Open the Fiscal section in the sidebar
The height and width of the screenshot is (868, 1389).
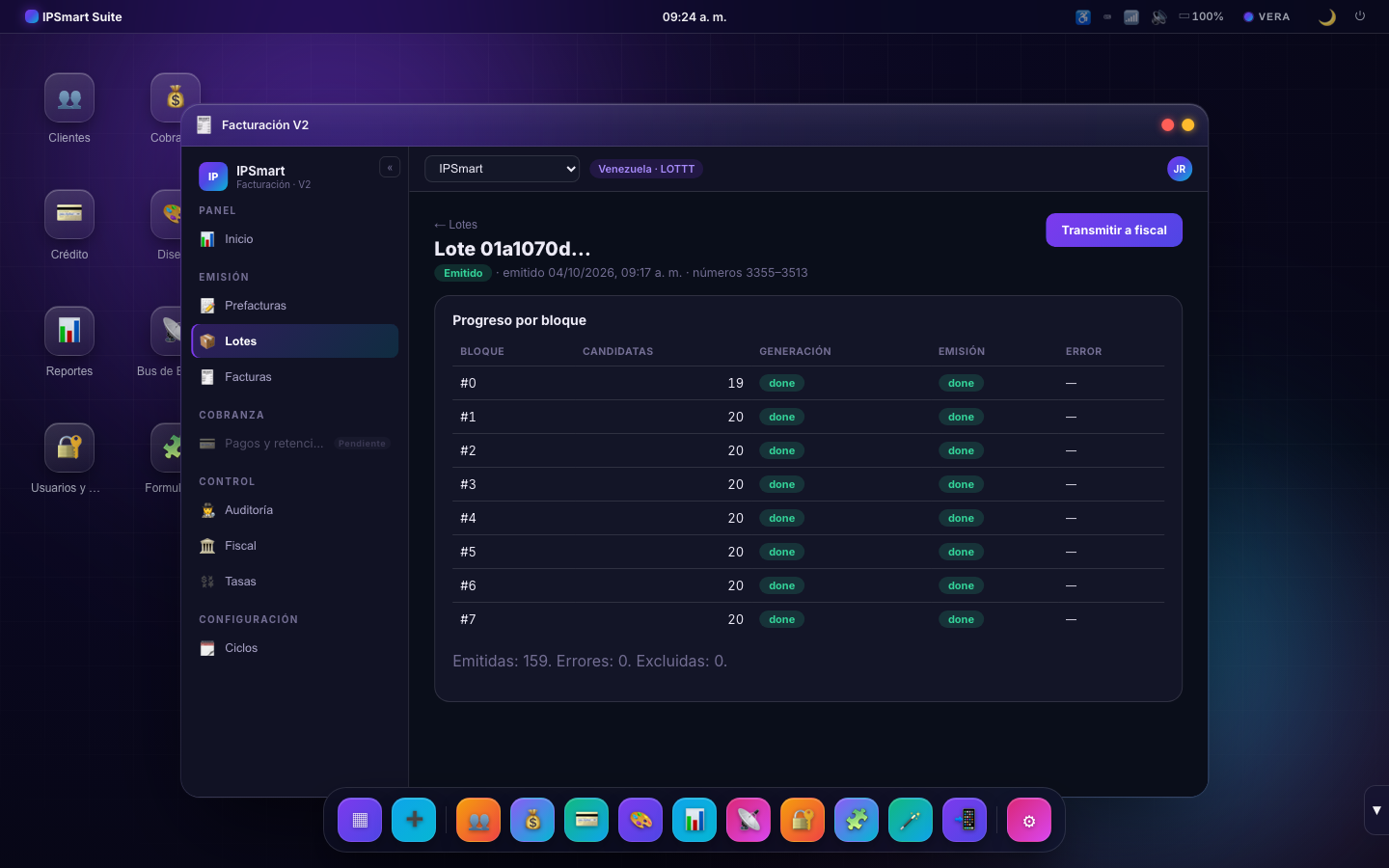coord(295,546)
